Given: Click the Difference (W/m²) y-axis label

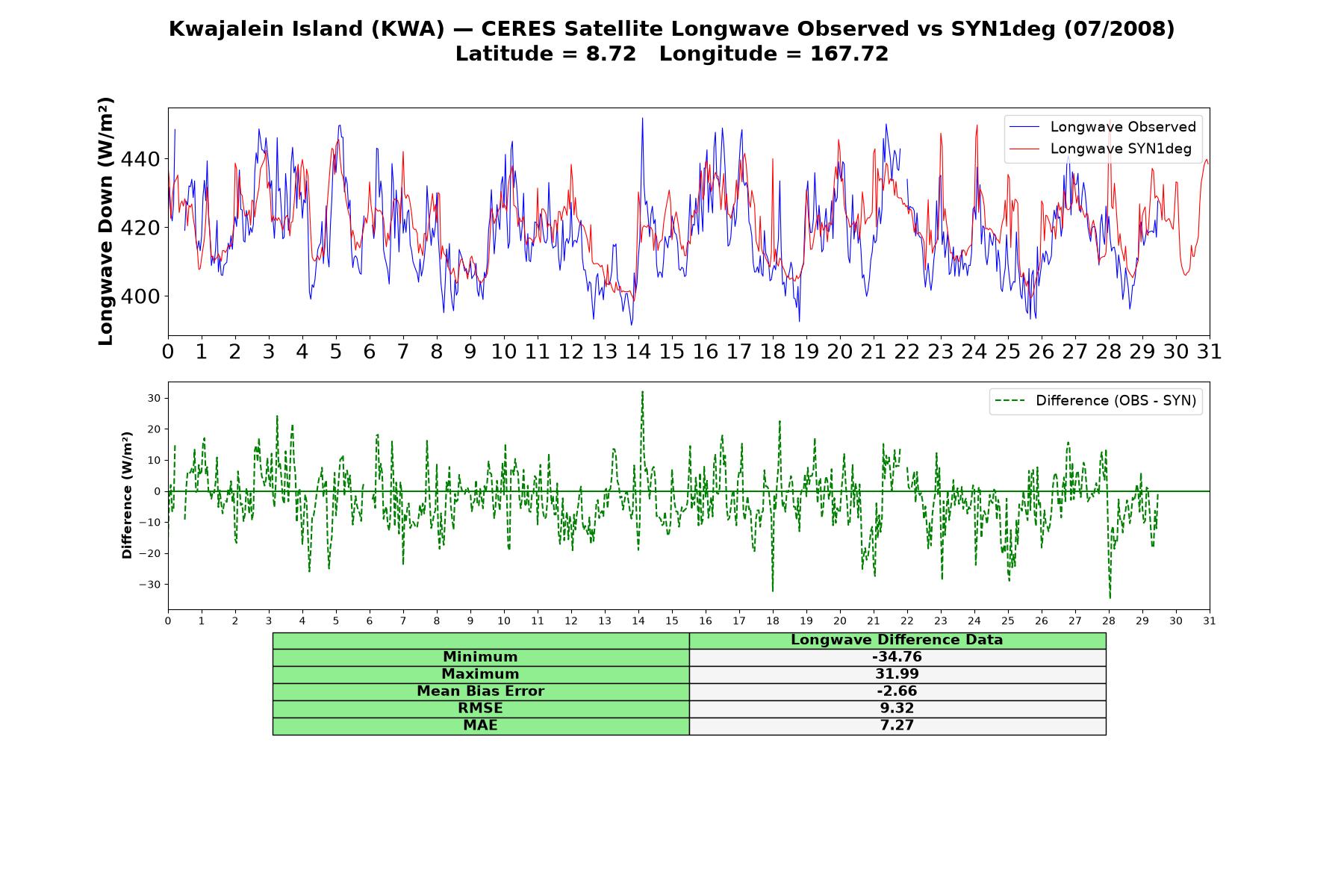Looking at the screenshot, I should (x=127, y=495).
